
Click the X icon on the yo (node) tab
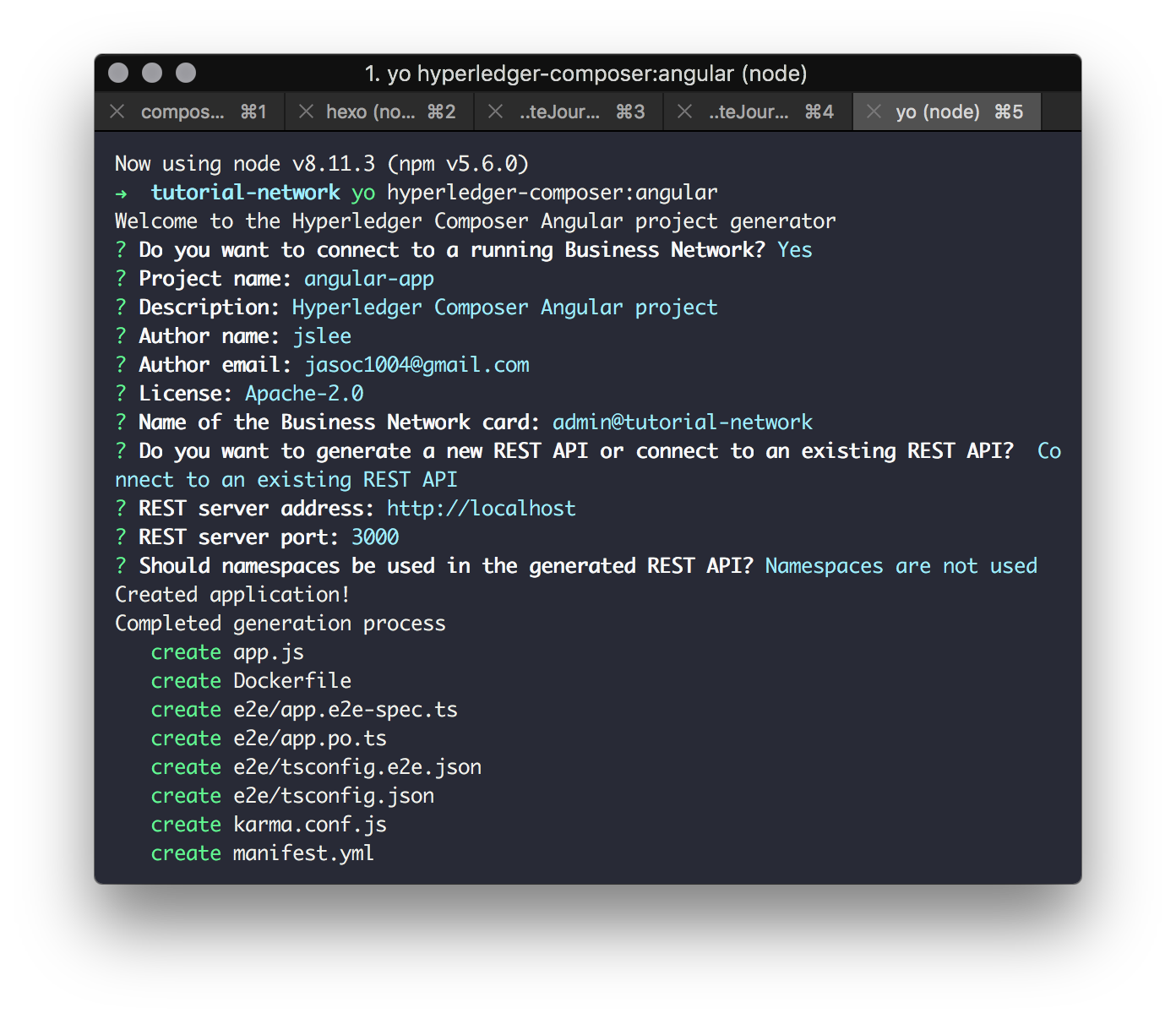(x=874, y=111)
